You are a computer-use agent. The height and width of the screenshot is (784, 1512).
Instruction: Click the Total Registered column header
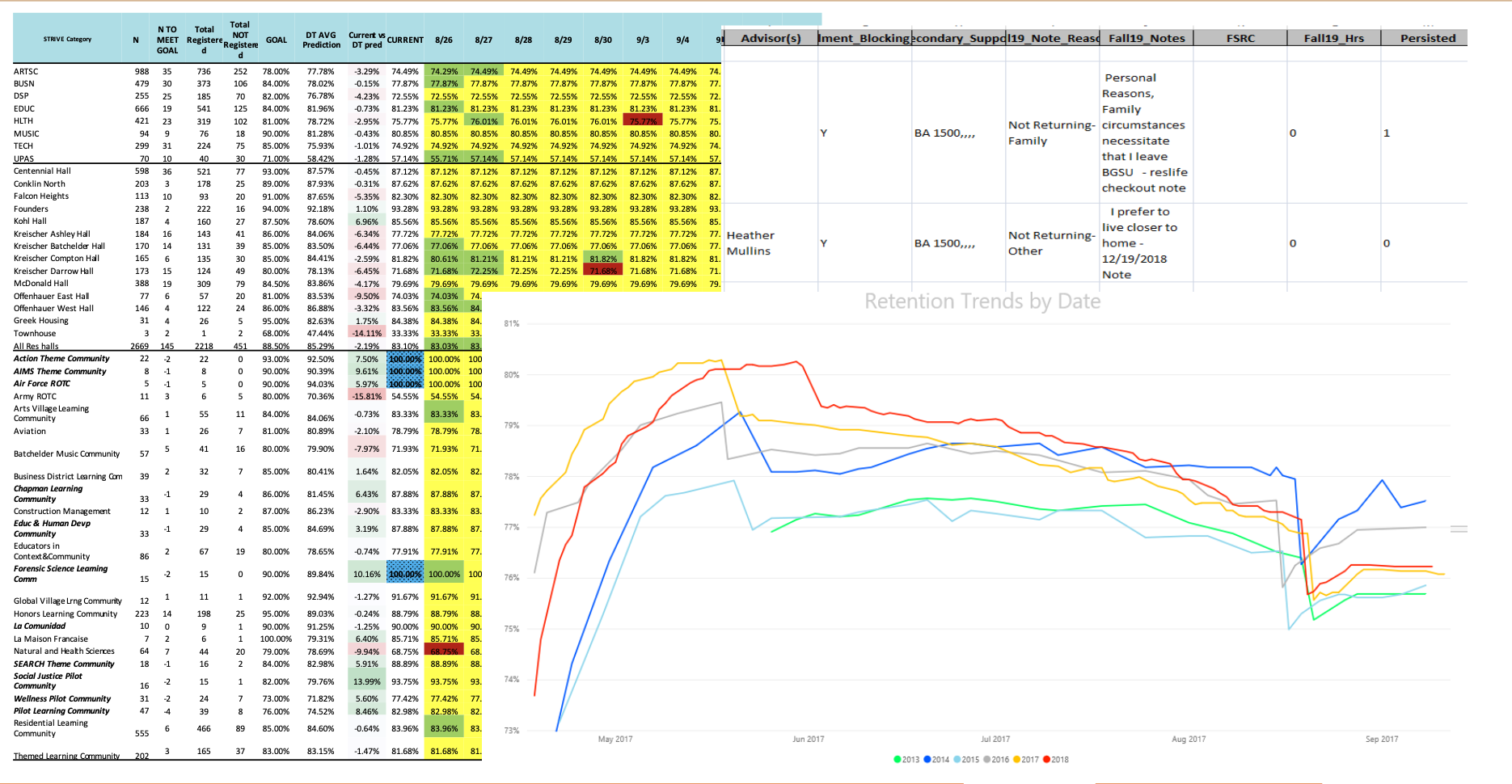pos(205,40)
